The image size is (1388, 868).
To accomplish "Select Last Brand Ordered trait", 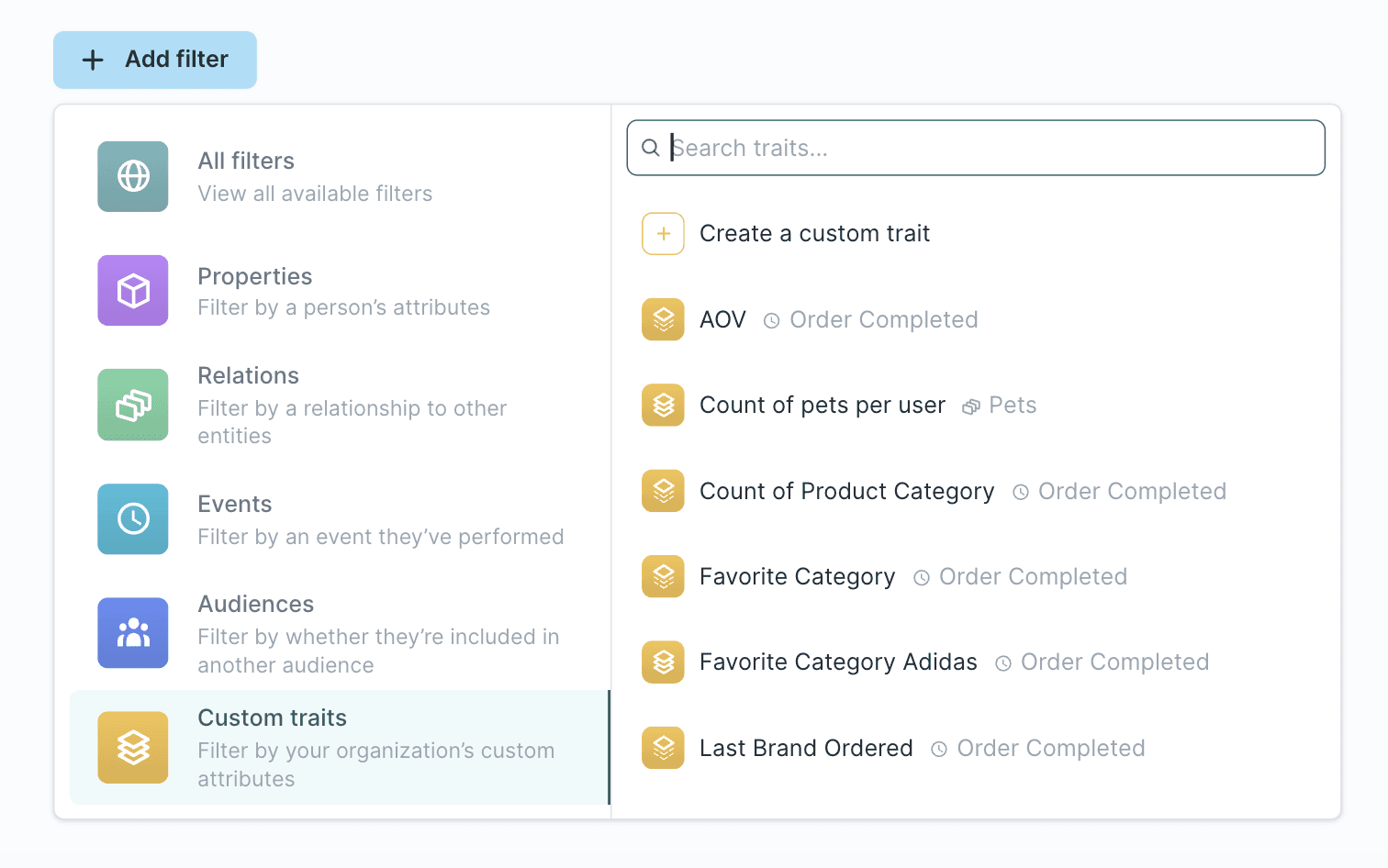I will coord(806,748).
